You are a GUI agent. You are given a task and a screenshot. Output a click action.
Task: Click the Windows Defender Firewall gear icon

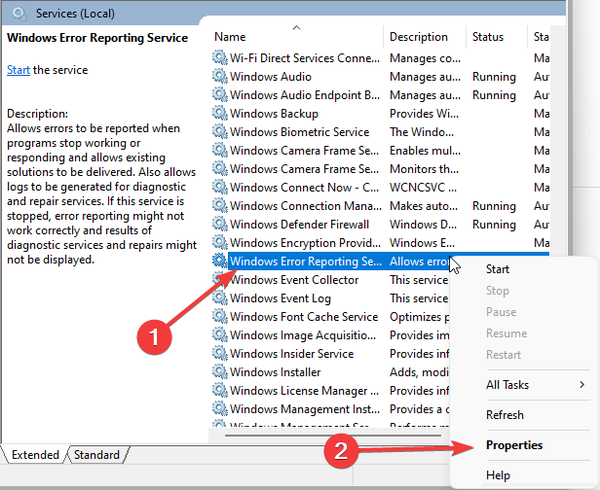point(219,225)
